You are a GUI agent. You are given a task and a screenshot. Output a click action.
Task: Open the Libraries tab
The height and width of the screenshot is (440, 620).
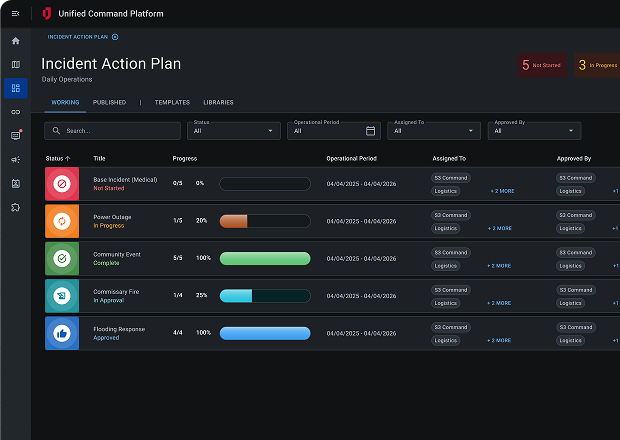pyautogui.click(x=218, y=102)
